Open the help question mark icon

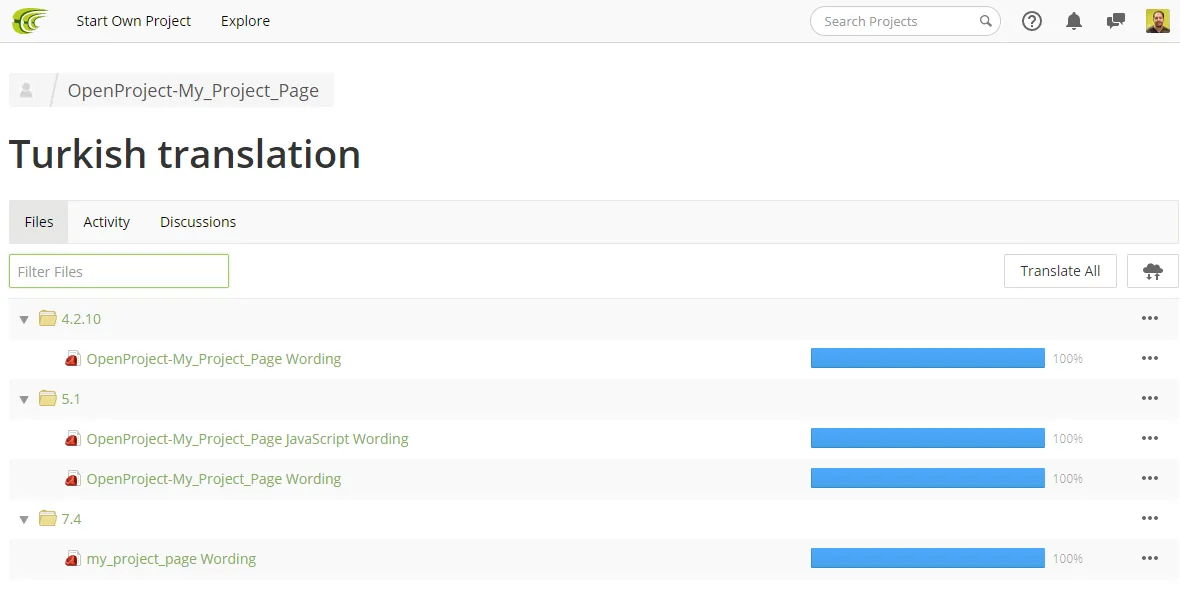click(x=1032, y=21)
